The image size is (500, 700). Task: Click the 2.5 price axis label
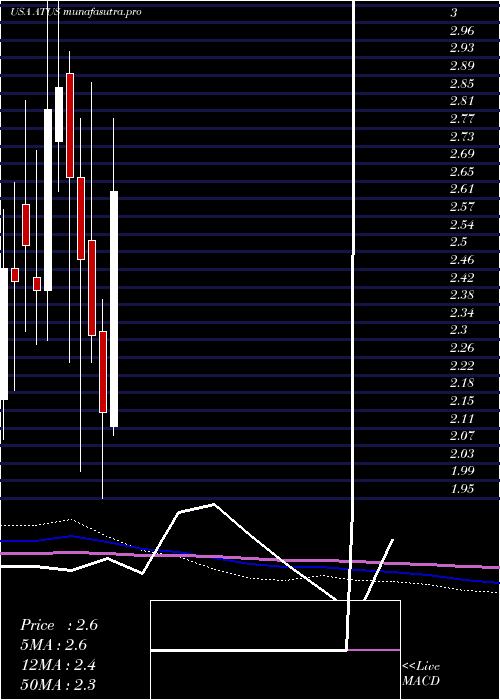point(458,242)
